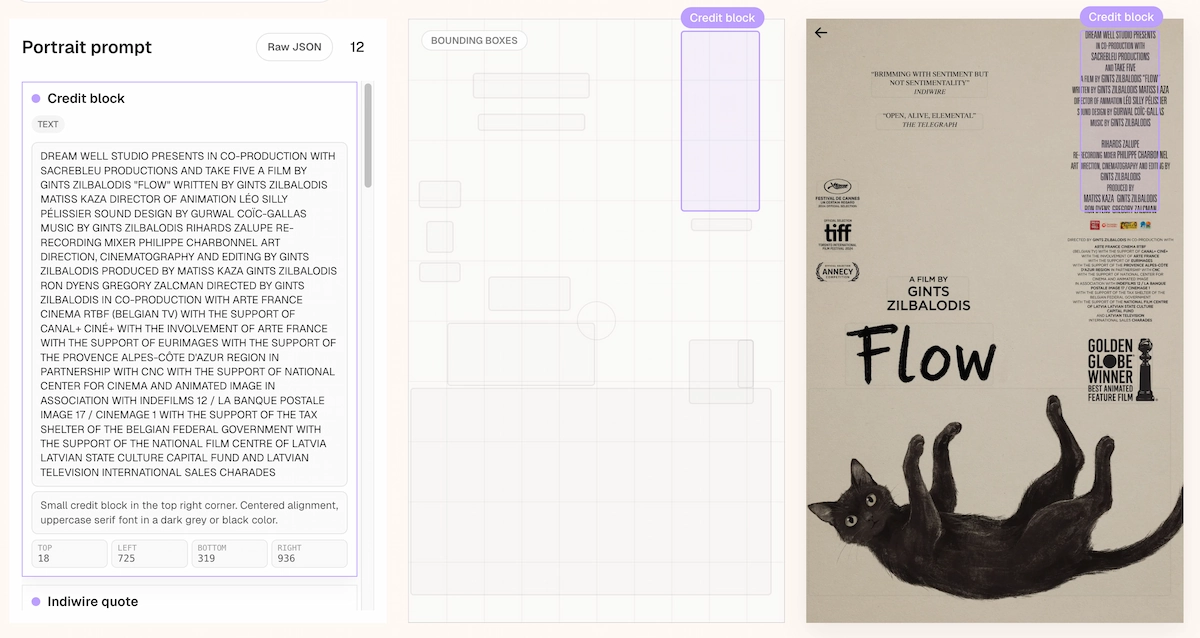Open the Indiwire quote card
The height and width of the screenshot is (638, 1200).
[x=189, y=598]
